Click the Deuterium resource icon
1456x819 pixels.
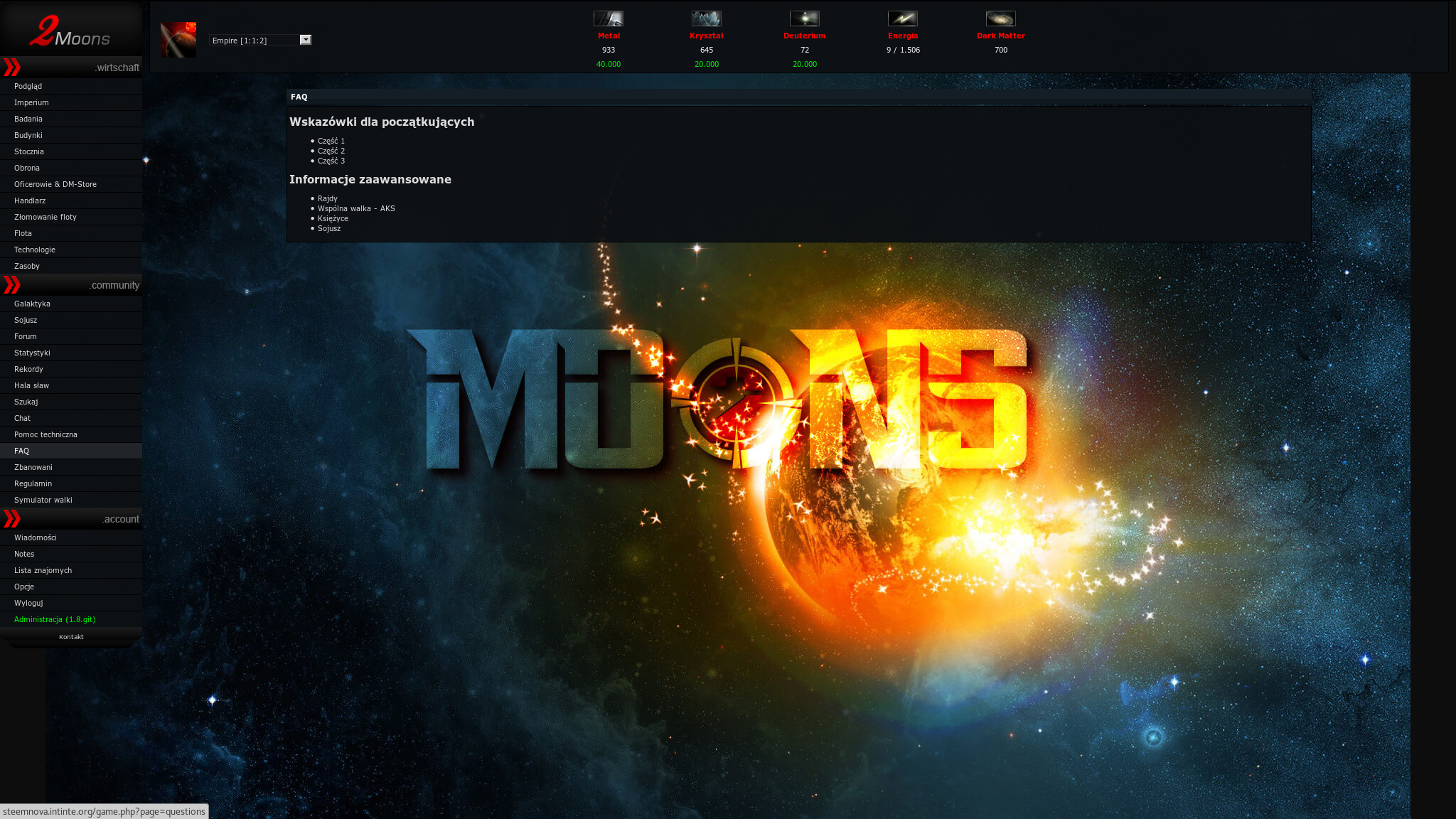coord(805,18)
